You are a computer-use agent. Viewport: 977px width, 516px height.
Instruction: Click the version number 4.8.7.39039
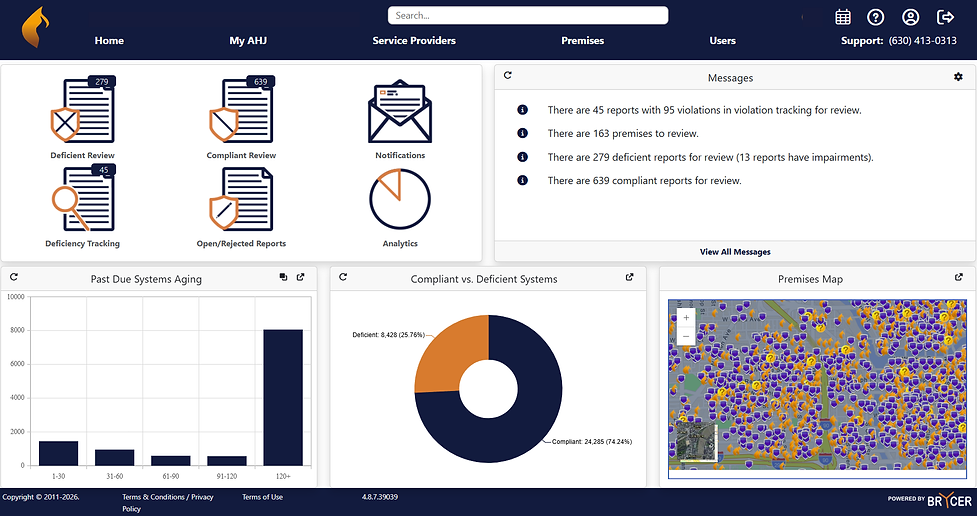click(379, 497)
